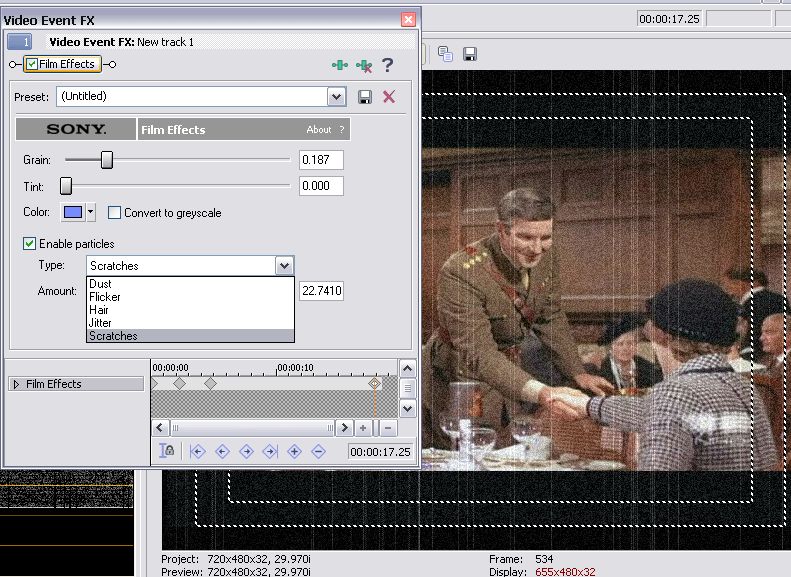Click the keyframe timecode field 00:00:17.25
791x577 pixels.
click(380, 452)
